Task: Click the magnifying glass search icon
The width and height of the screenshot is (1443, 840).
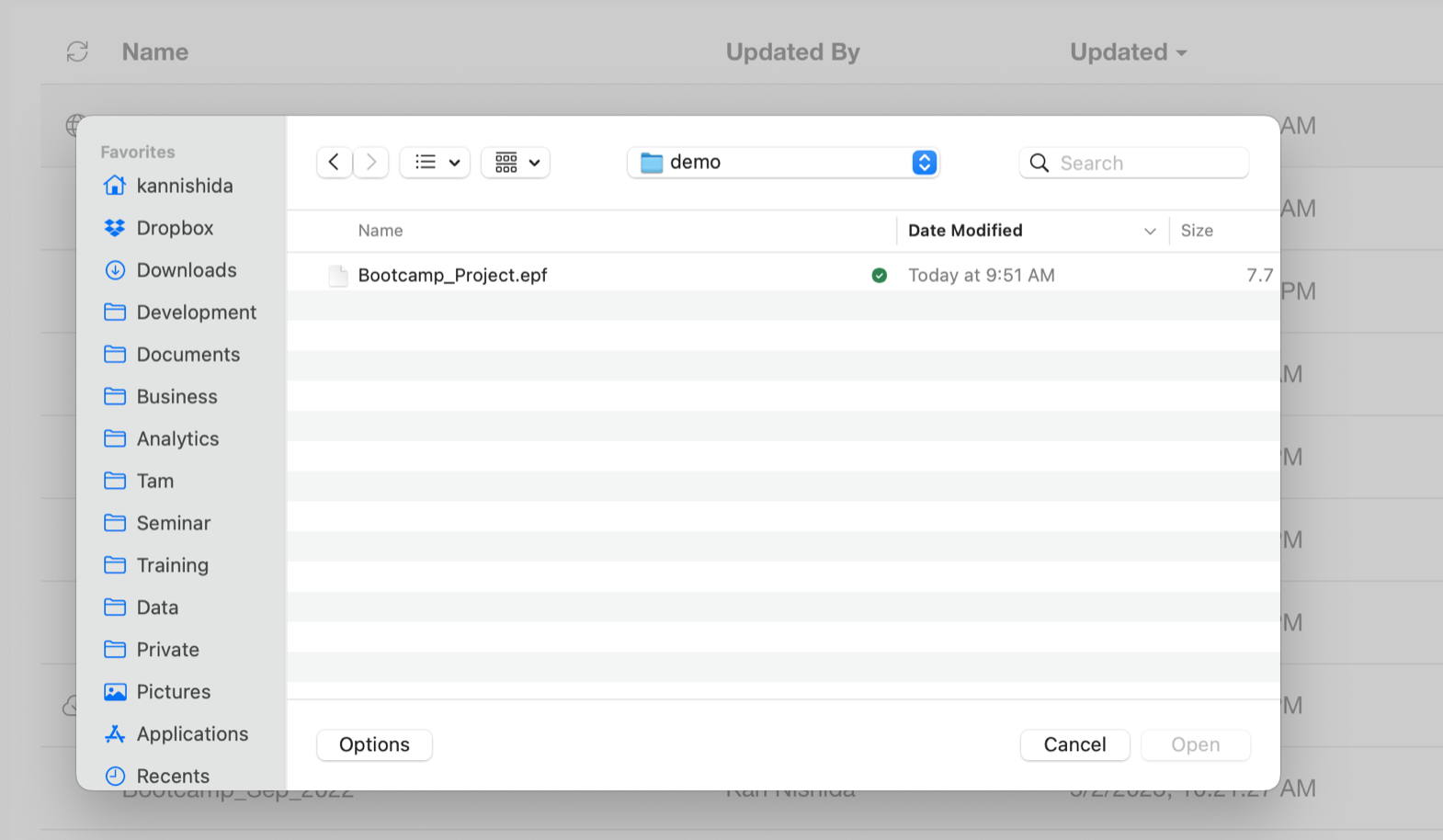Action: 1040,164
